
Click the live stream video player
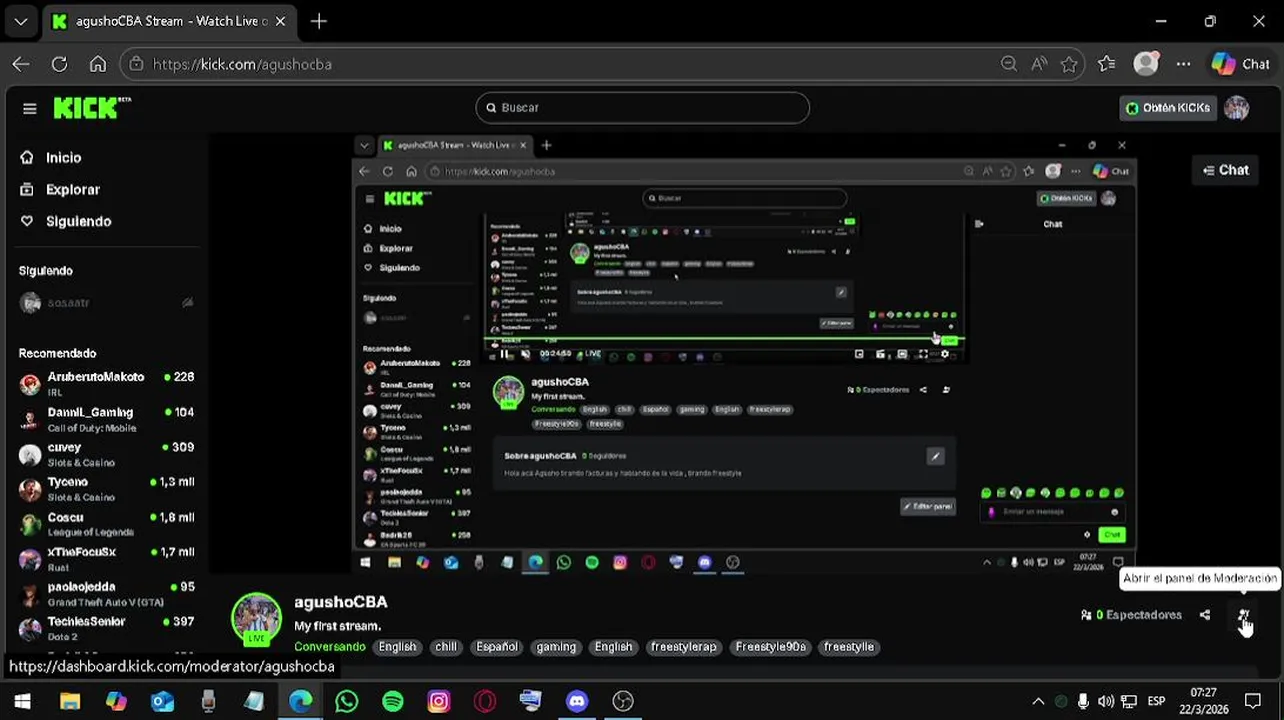pyautogui.click(x=744, y=354)
